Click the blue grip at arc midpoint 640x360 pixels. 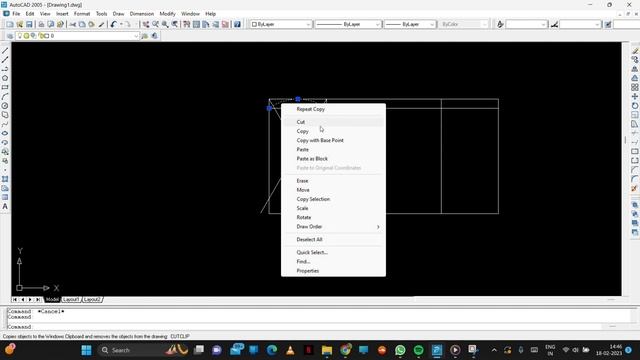click(x=298, y=99)
